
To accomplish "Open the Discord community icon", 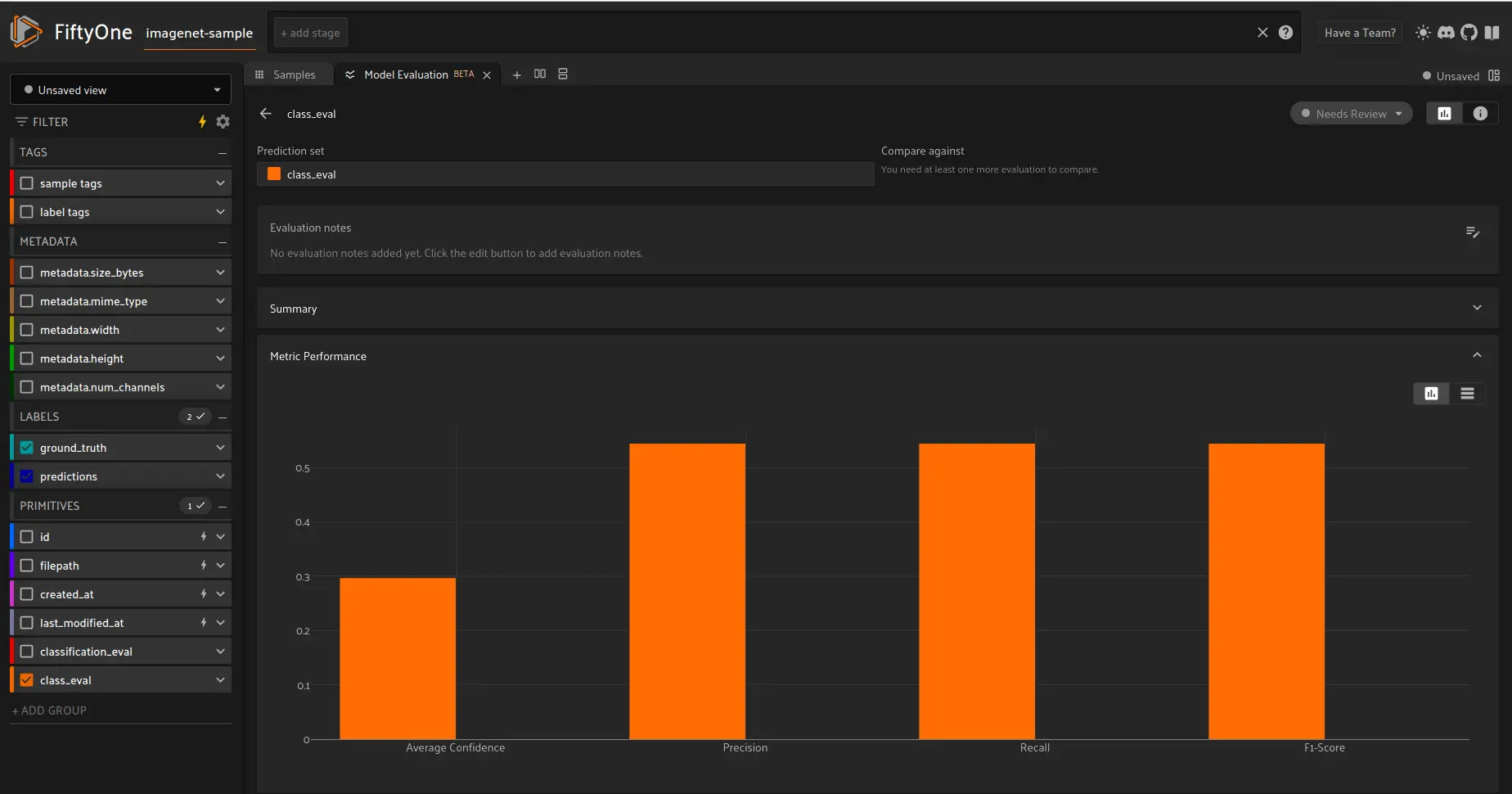I will pyautogui.click(x=1446, y=33).
